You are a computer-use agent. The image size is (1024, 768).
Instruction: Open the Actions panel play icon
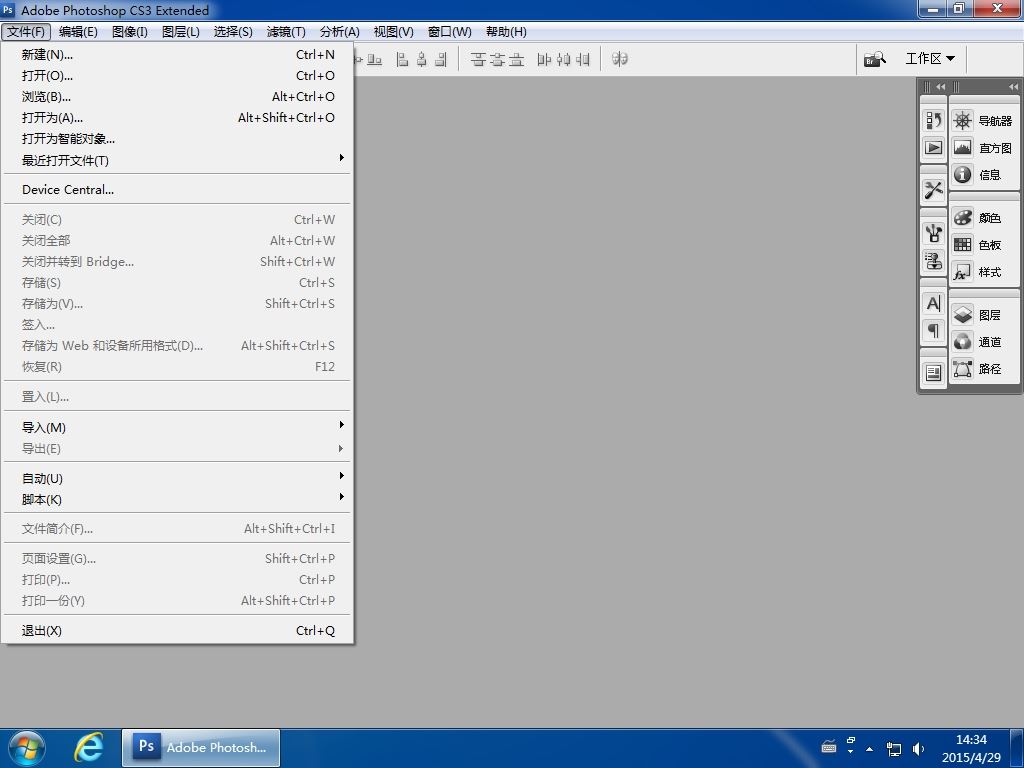click(x=933, y=148)
